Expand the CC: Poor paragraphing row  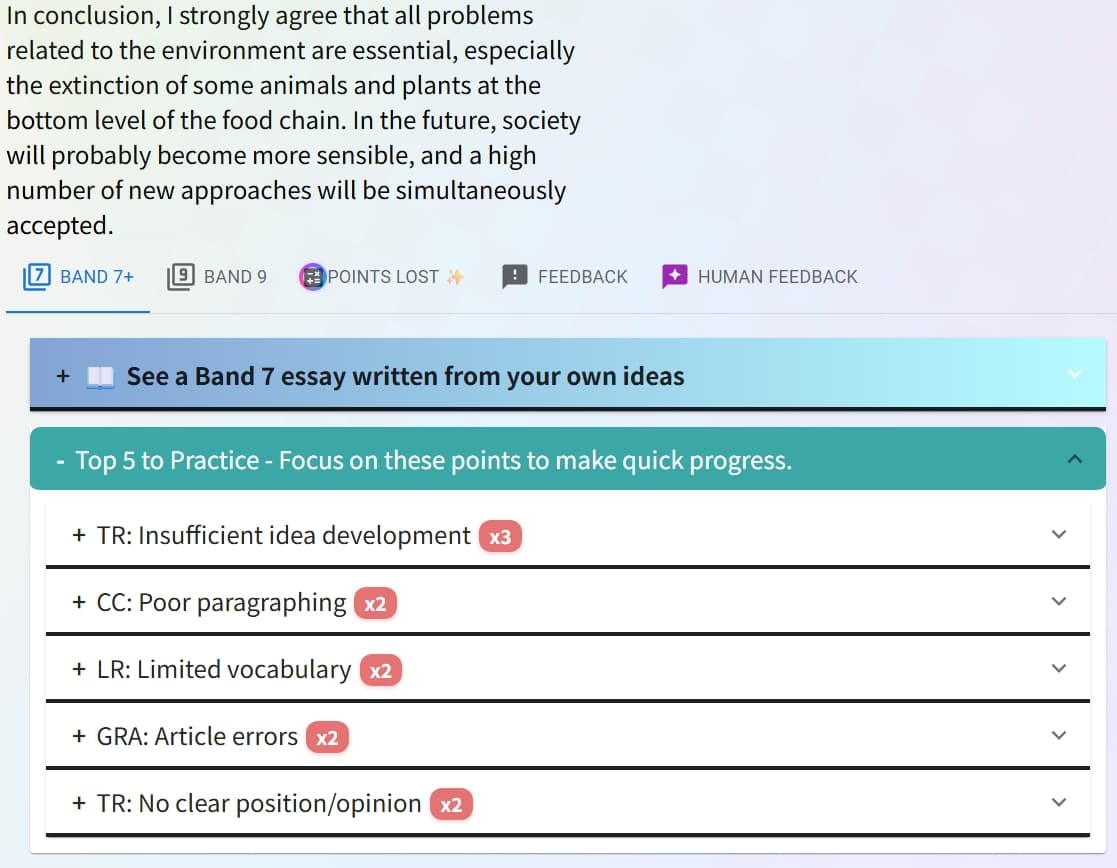[x=221, y=603]
